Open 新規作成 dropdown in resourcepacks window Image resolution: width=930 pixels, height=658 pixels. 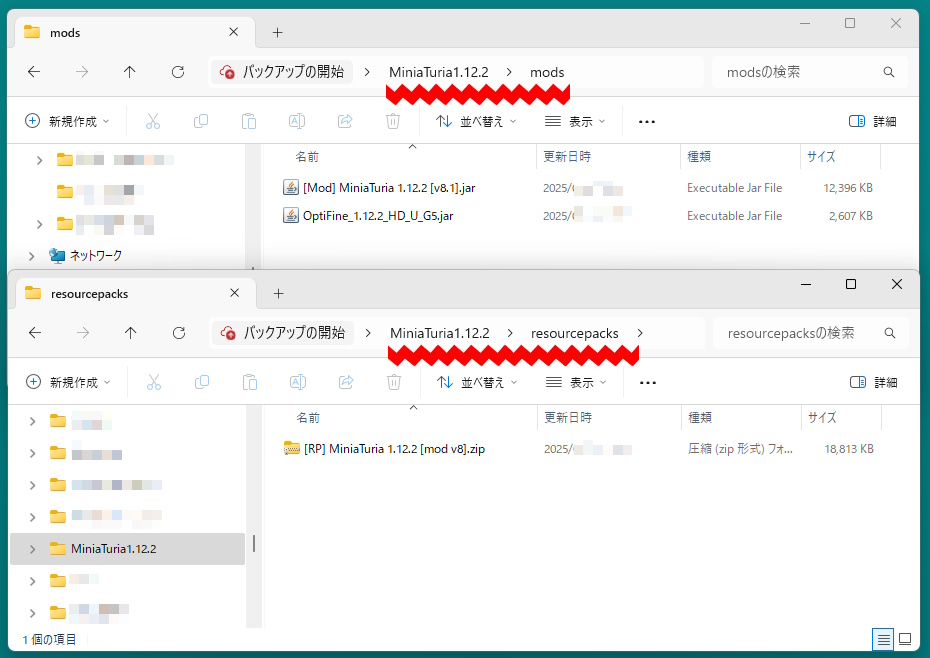click(x=69, y=382)
